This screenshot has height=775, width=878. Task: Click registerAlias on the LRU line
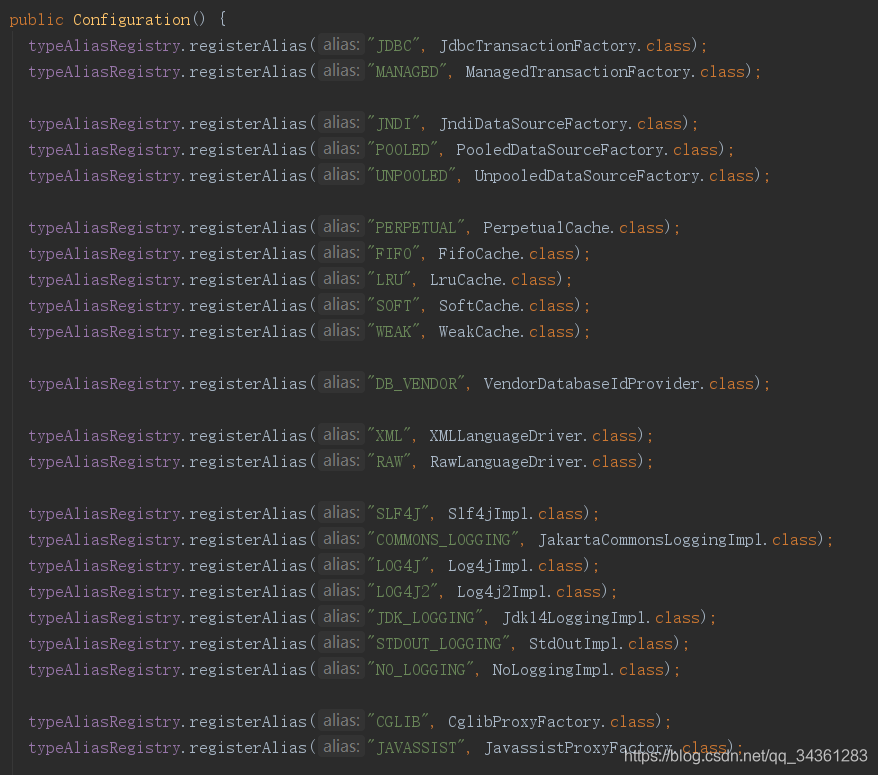(248, 279)
